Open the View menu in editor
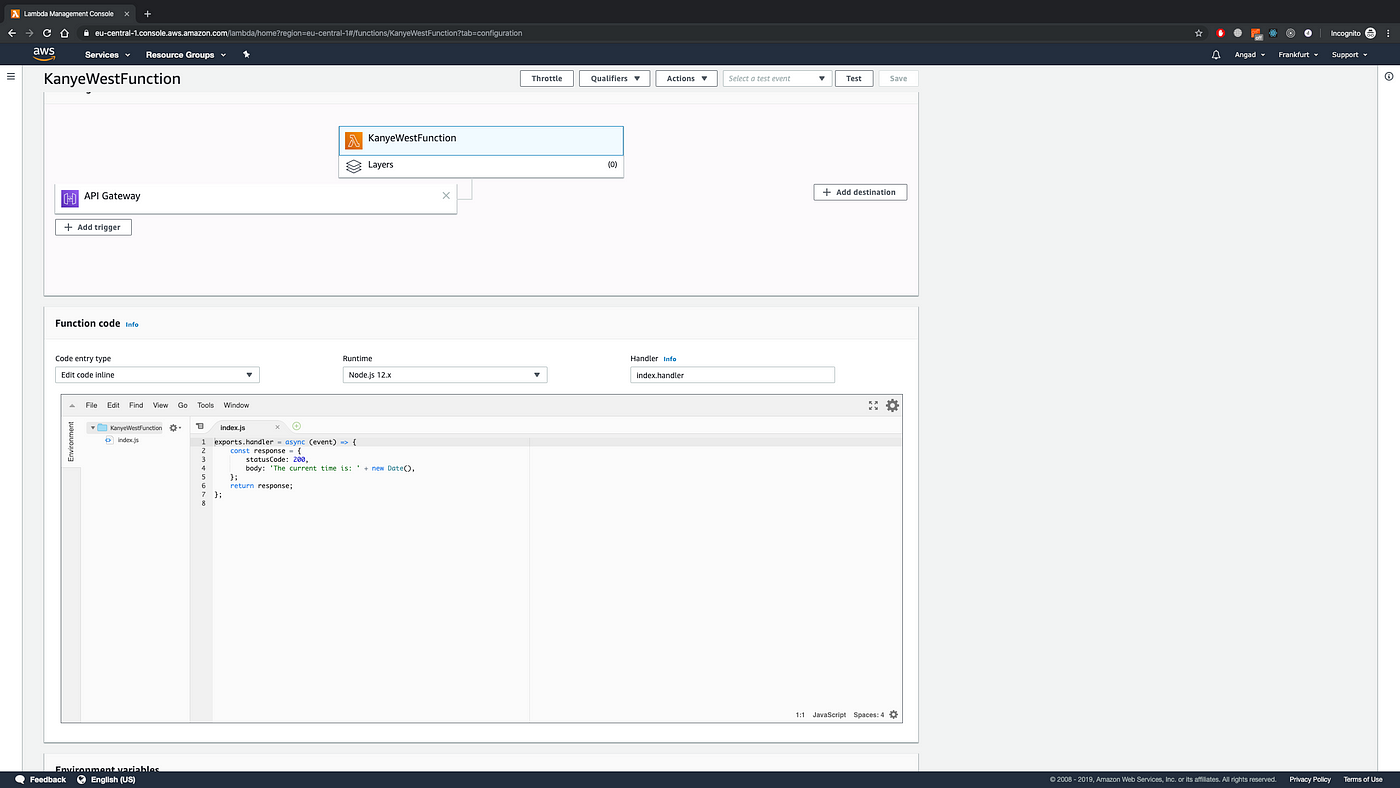Viewport: 1400px width, 788px height. (160, 406)
